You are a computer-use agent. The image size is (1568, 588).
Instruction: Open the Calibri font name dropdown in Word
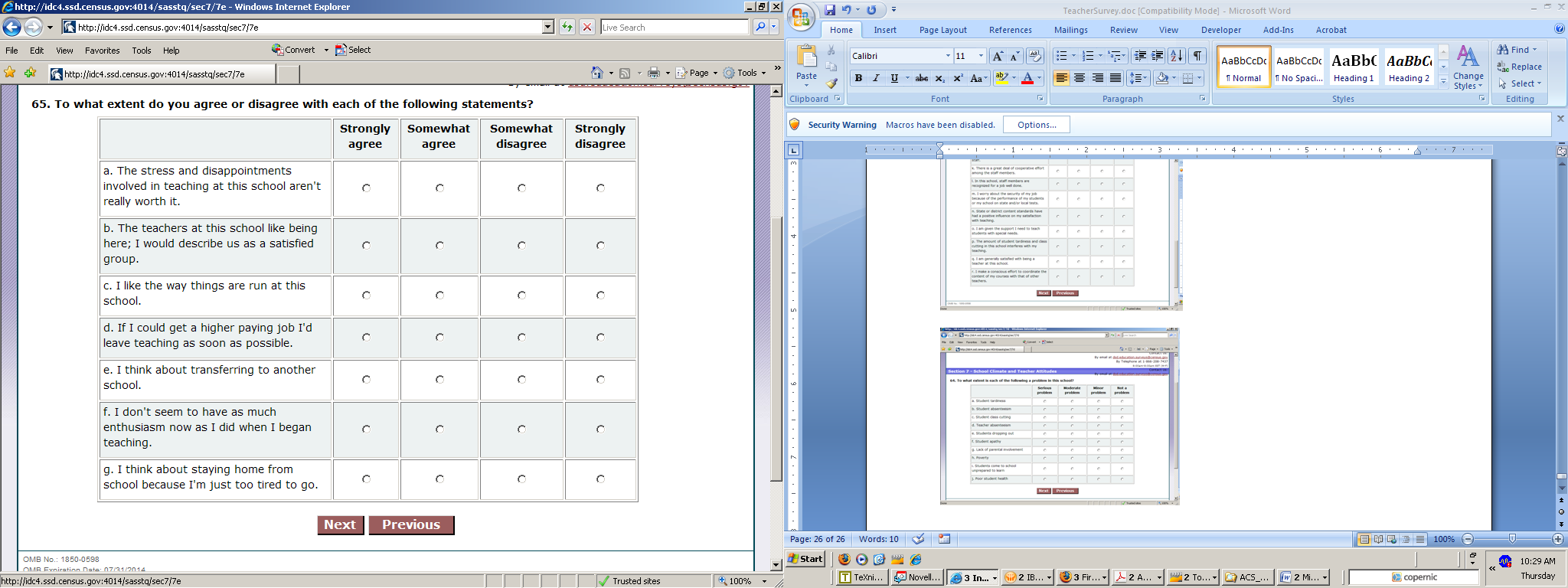pyautogui.click(x=948, y=56)
